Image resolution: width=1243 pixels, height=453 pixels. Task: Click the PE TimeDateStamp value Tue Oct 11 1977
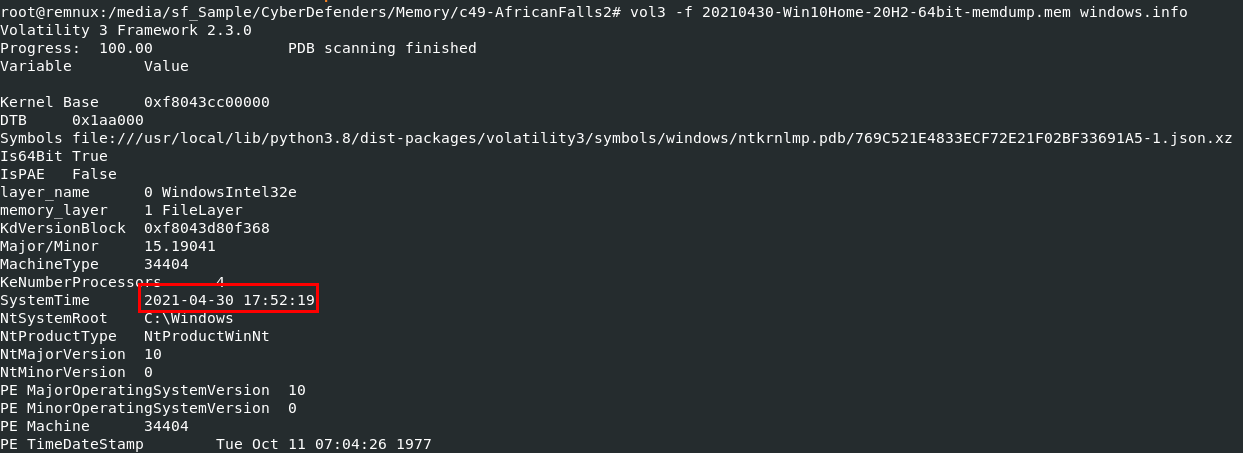click(x=323, y=444)
